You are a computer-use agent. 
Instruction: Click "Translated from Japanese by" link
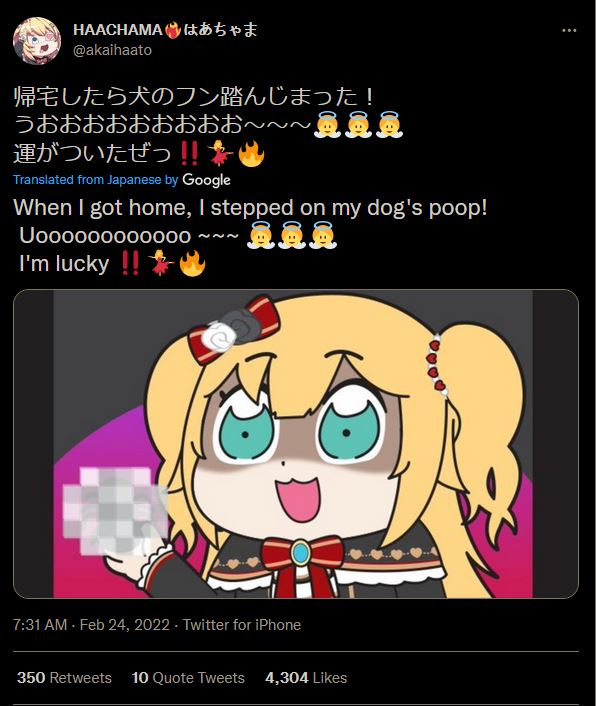pos(96,180)
